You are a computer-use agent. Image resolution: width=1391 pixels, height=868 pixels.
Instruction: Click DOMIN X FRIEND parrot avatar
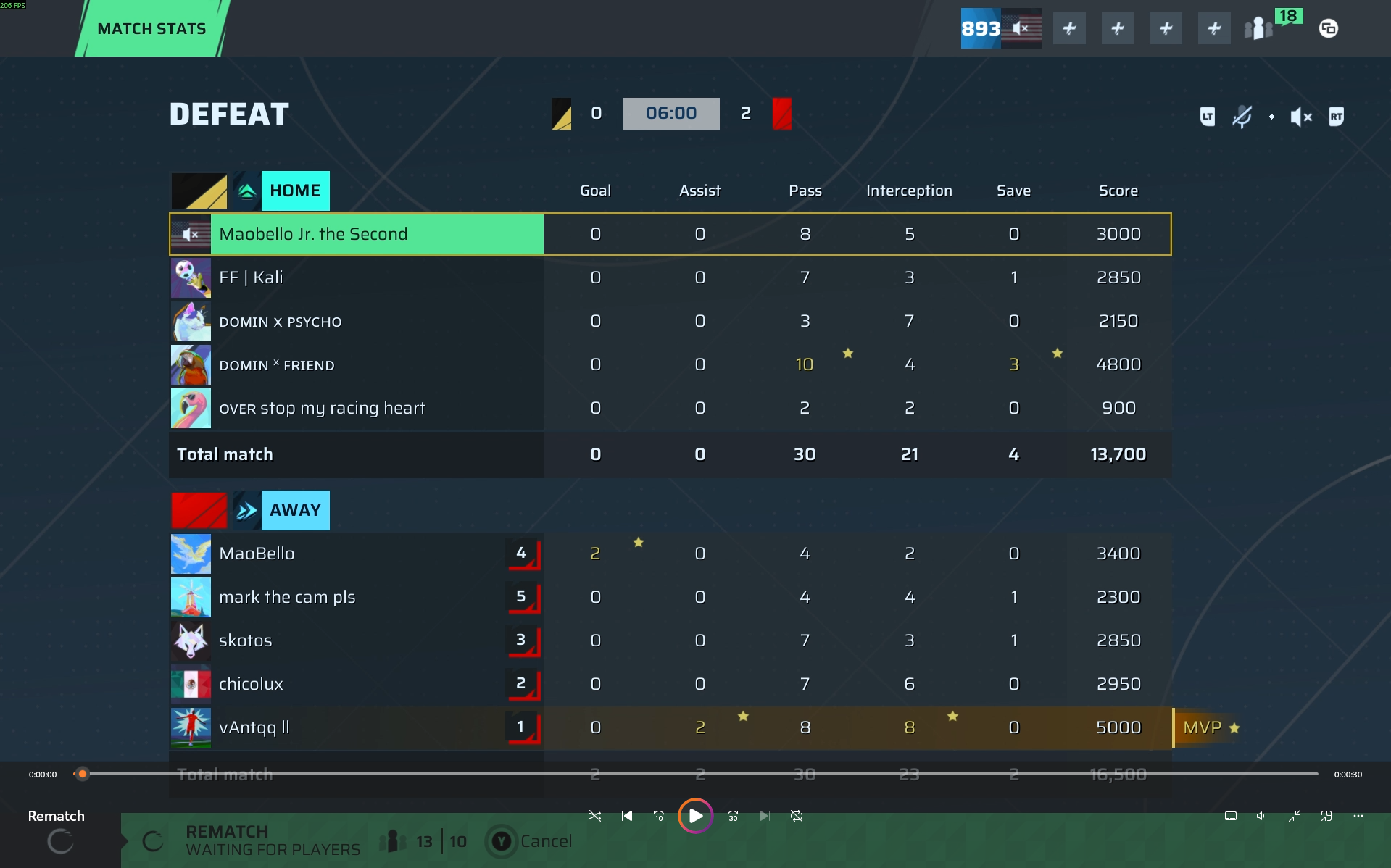coord(191,364)
